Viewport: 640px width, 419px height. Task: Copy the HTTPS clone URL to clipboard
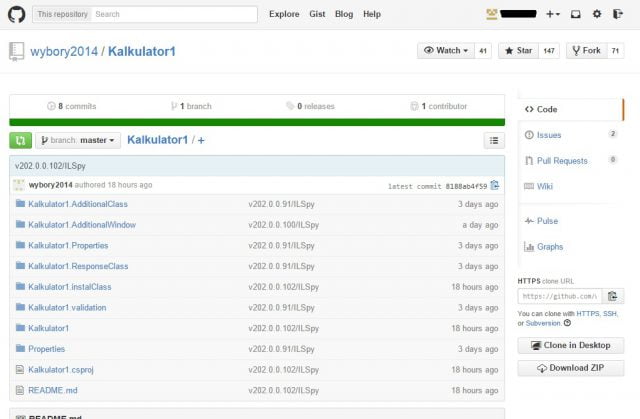click(x=613, y=296)
